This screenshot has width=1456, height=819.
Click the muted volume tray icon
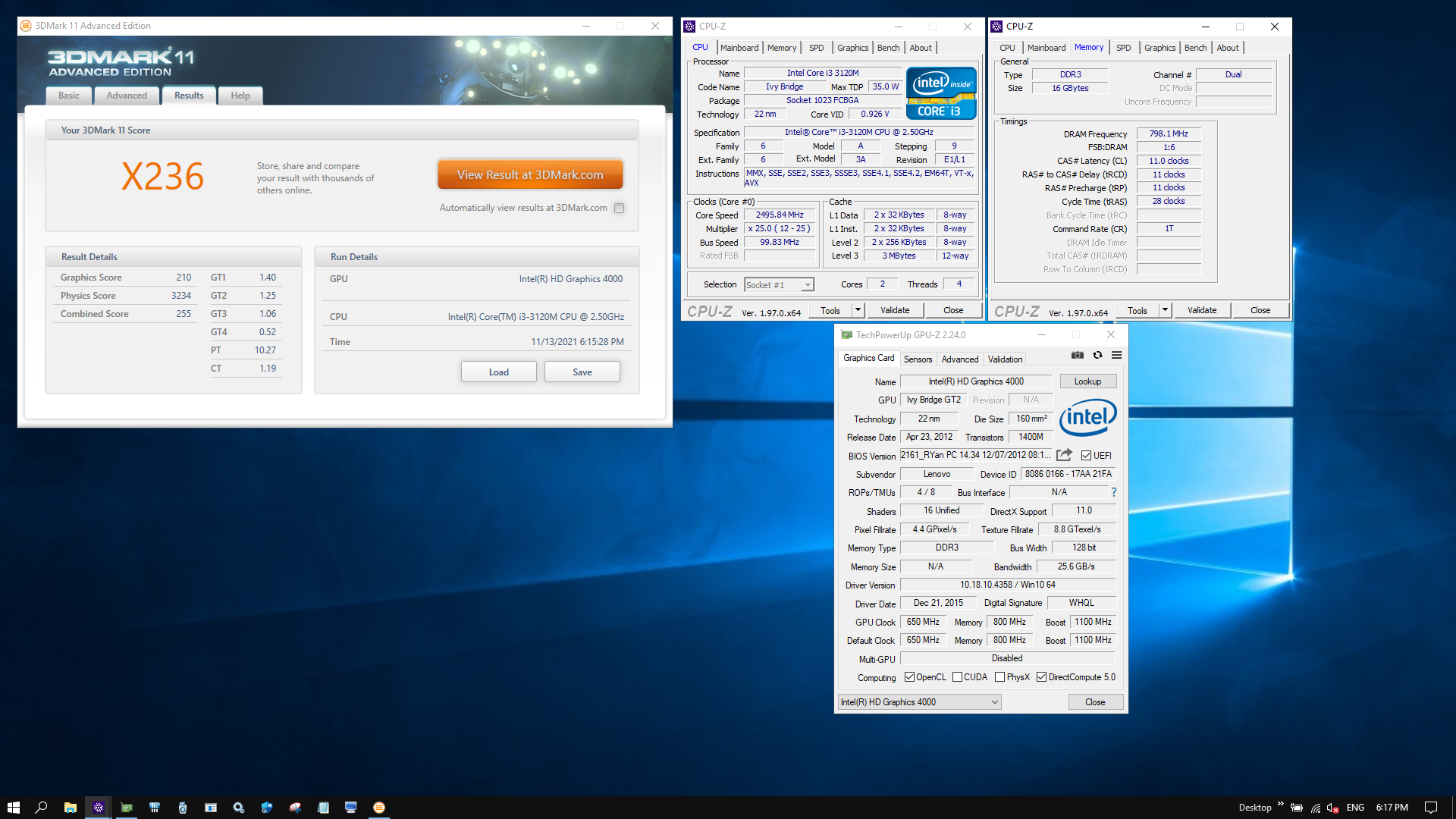[1333, 808]
